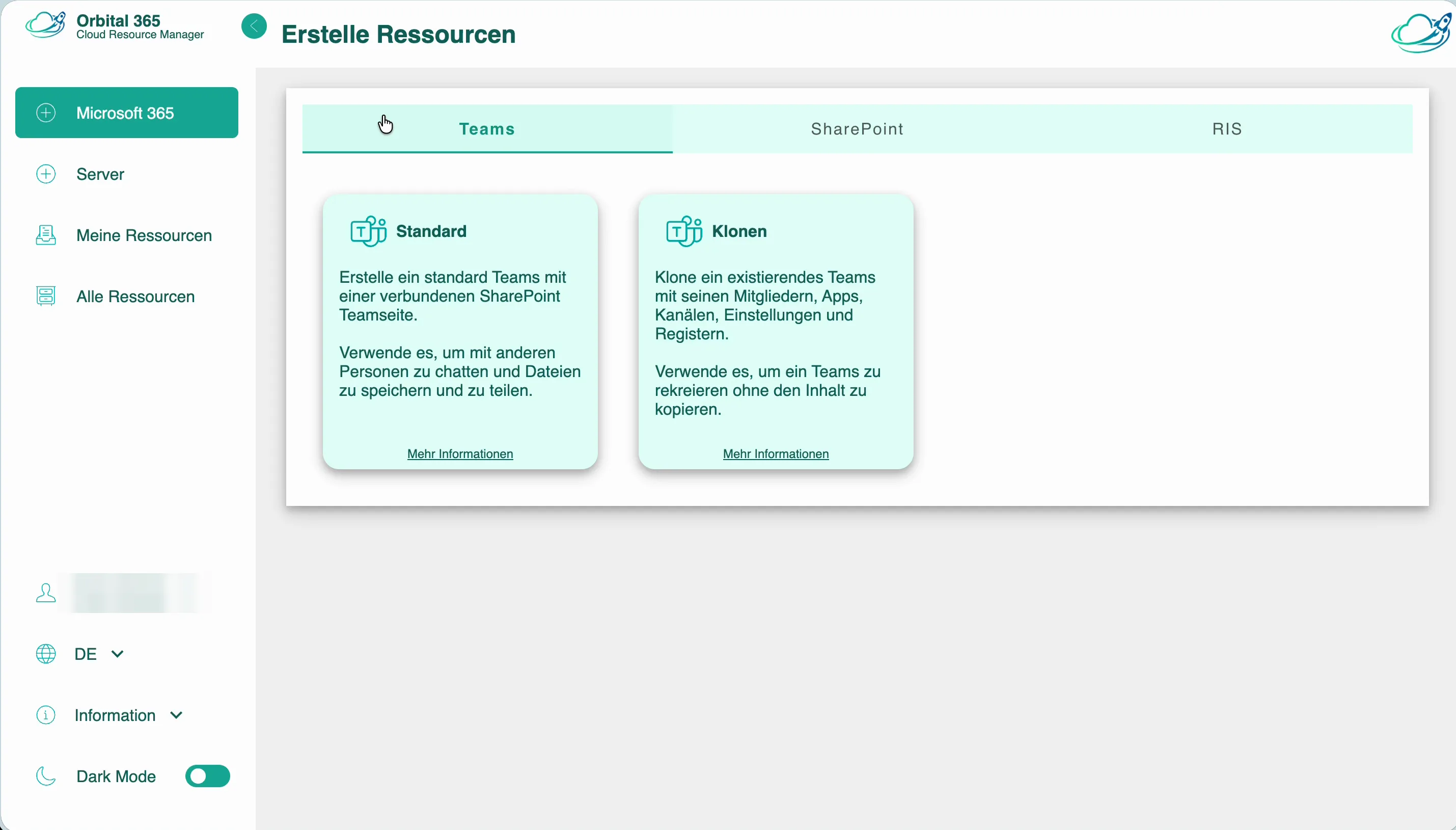Open the RIS tab
This screenshot has width=1456, height=830.
pos(1227,129)
